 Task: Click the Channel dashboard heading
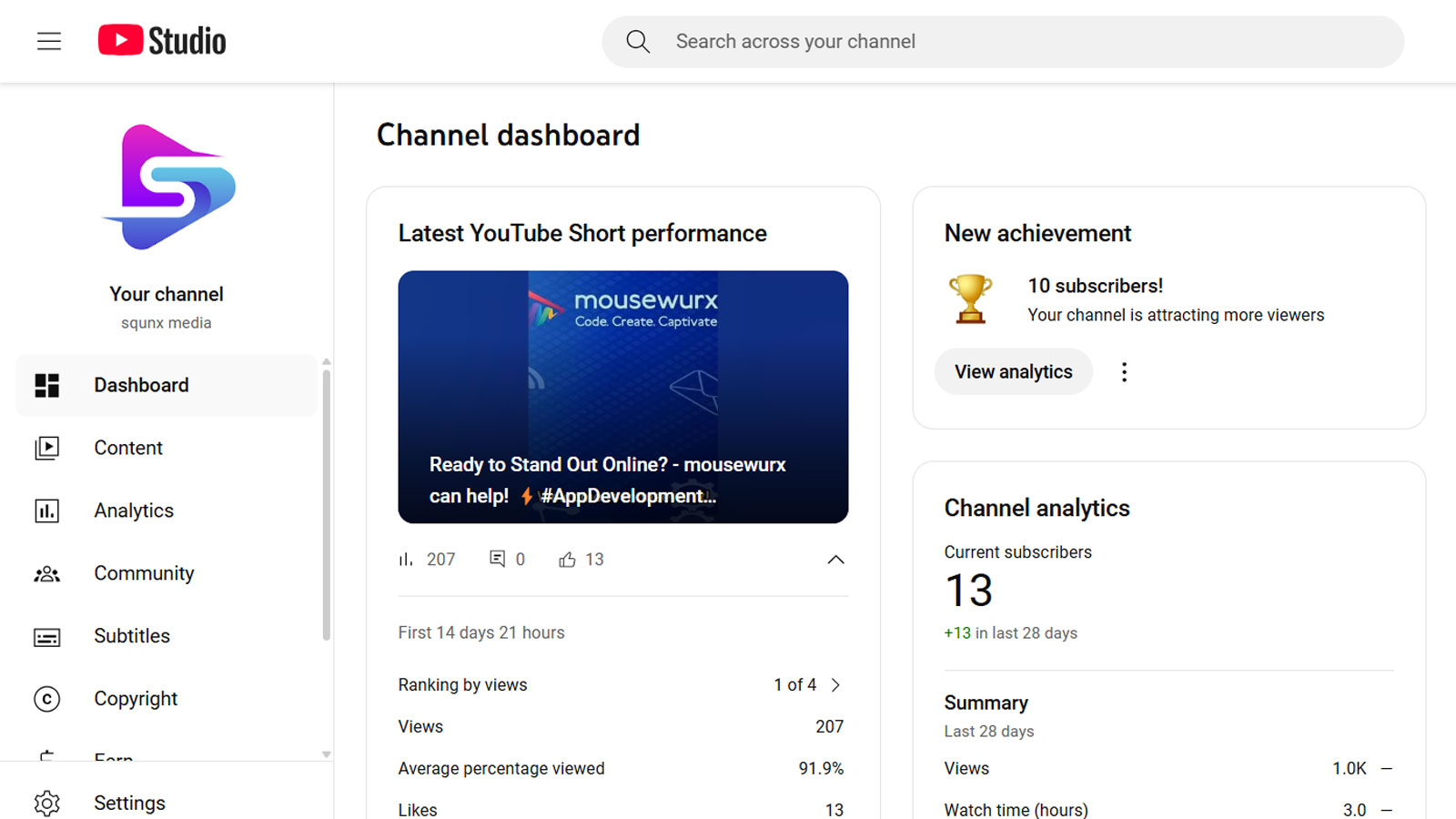pyautogui.click(x=509, y=135)
